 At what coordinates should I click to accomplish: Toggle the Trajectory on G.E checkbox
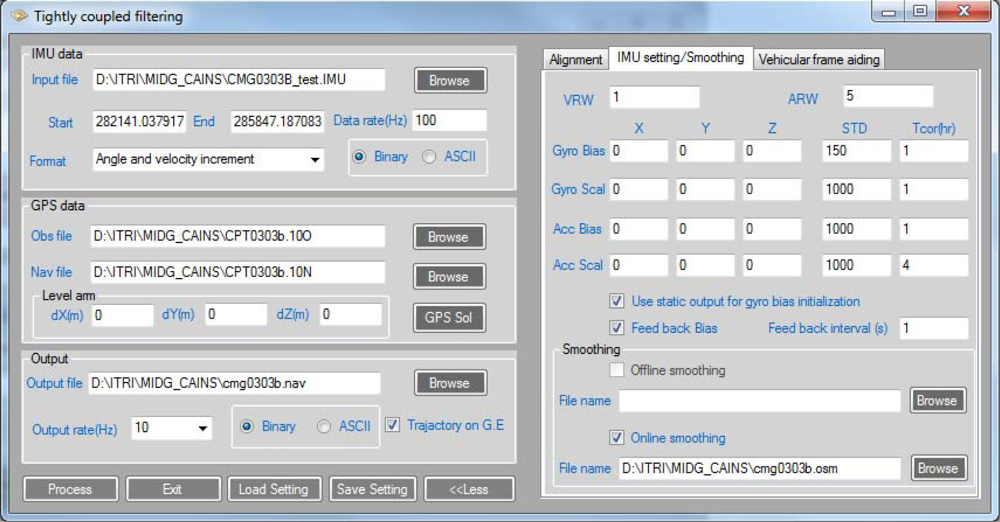pos(393,425)
